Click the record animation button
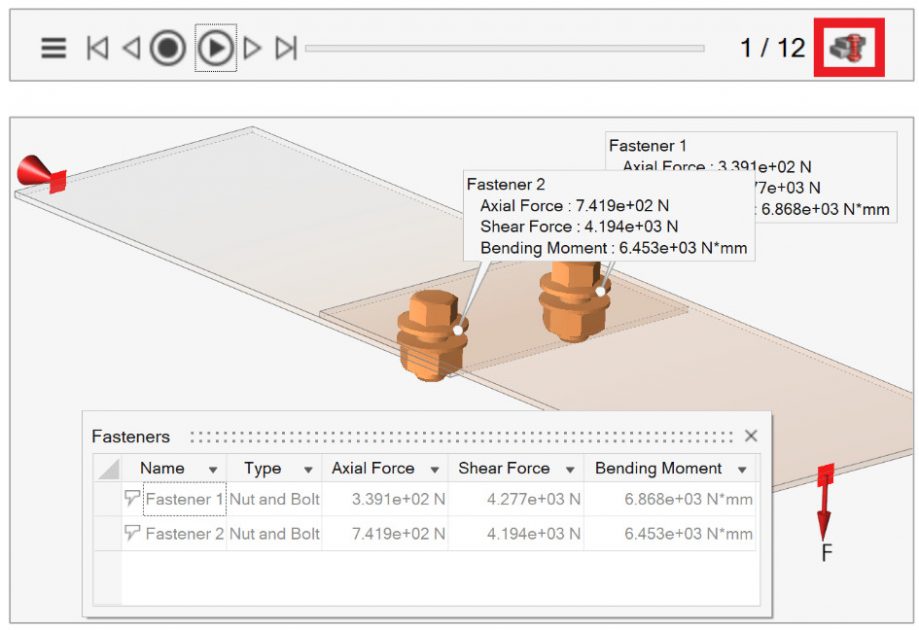919x630 pixels. click(x=168, y=48)
